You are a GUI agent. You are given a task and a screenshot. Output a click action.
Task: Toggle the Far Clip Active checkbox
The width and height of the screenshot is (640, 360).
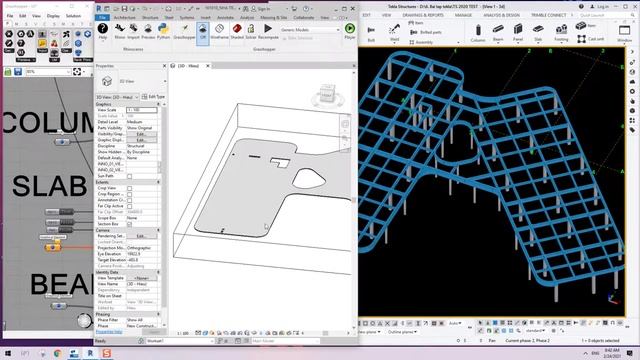coord(129,207)
